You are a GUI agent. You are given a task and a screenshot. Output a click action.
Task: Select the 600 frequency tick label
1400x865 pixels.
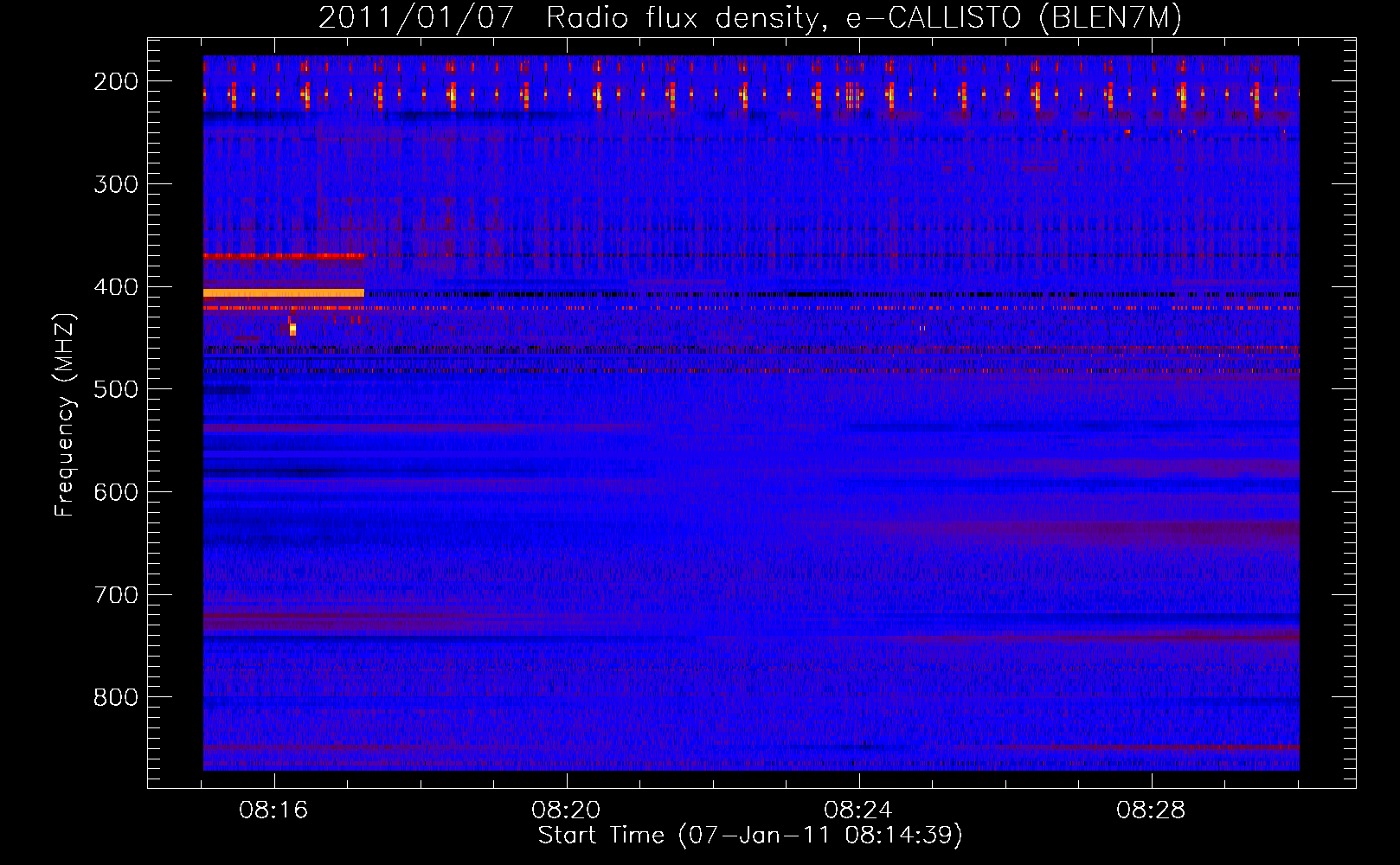click(116, 492)
